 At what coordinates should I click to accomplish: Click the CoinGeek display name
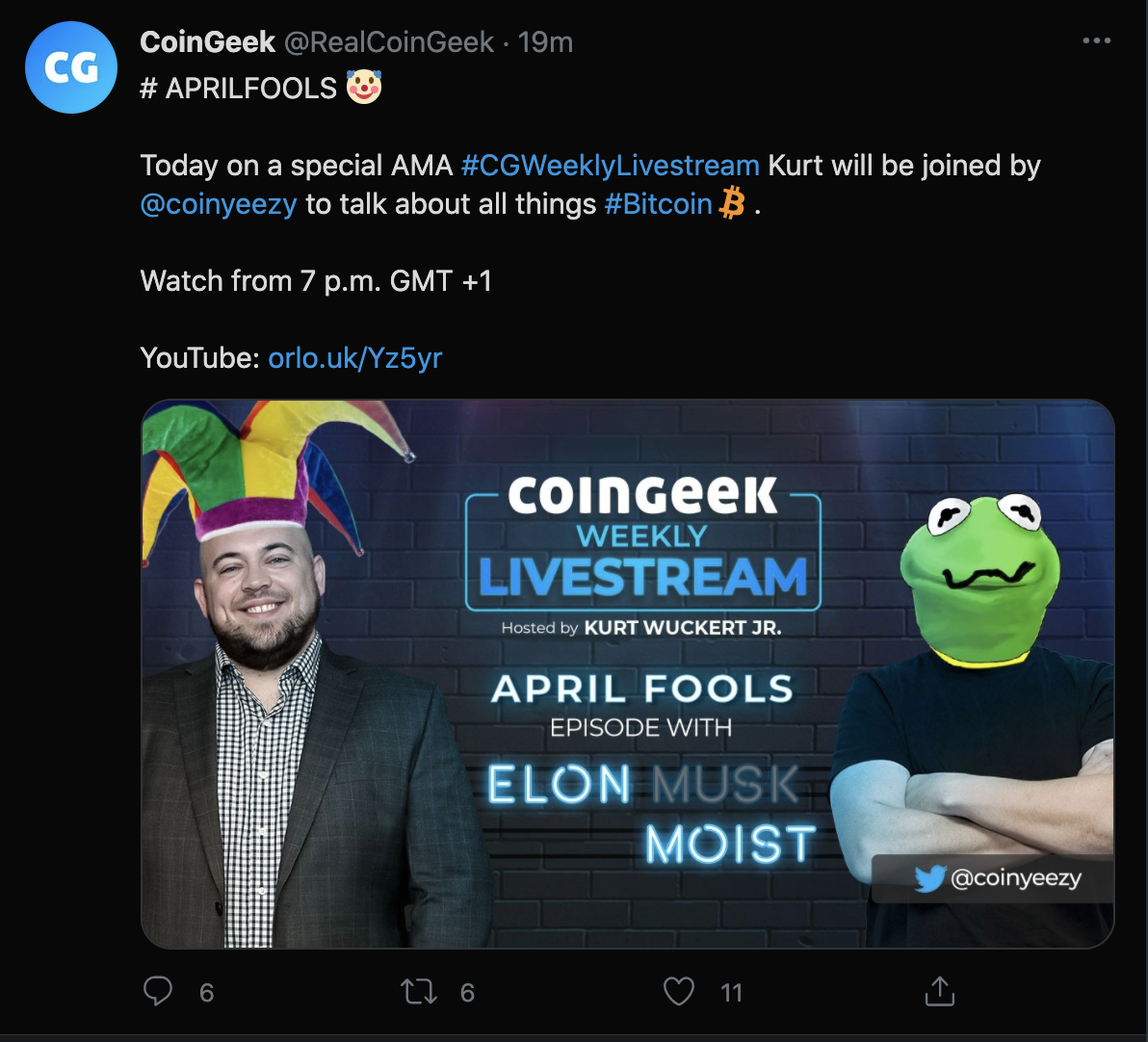tap(208, 42)
